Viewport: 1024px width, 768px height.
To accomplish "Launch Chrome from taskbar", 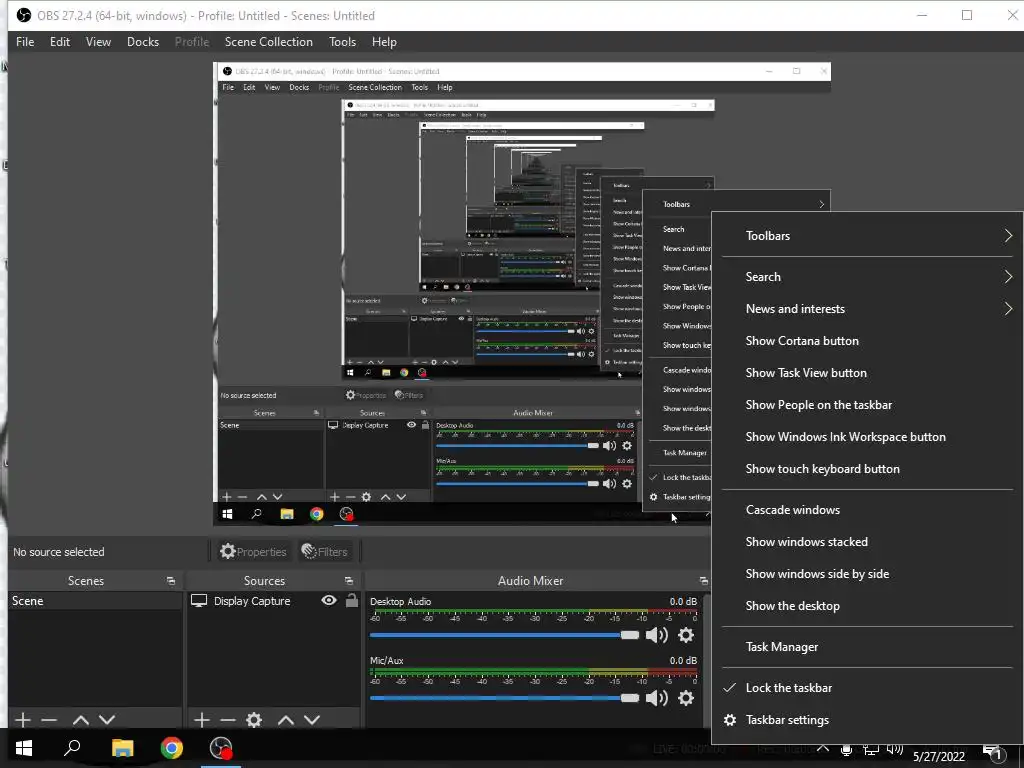I will point(172,748).
